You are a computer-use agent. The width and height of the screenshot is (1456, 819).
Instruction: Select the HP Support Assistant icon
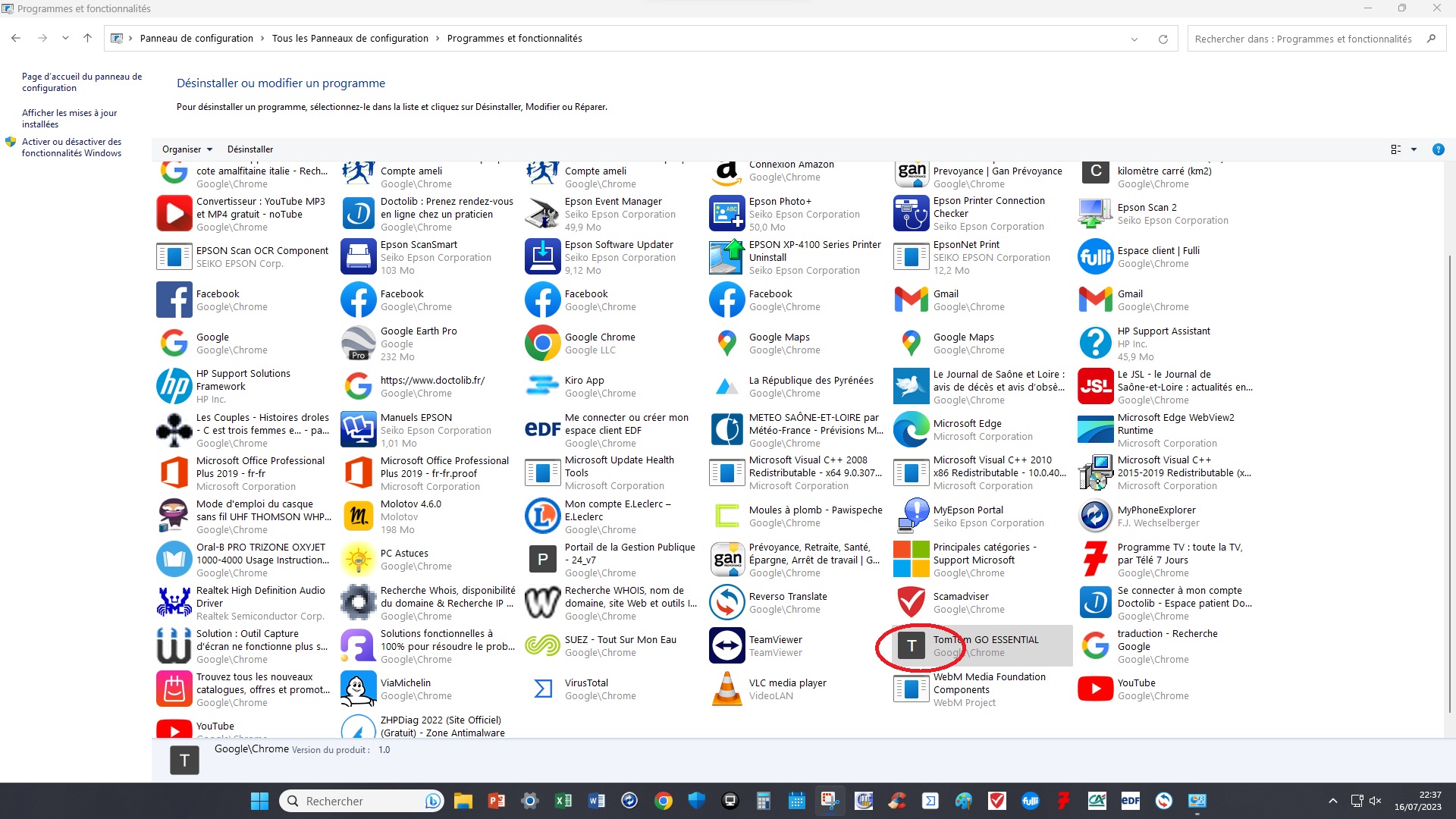pos(1096,344)
